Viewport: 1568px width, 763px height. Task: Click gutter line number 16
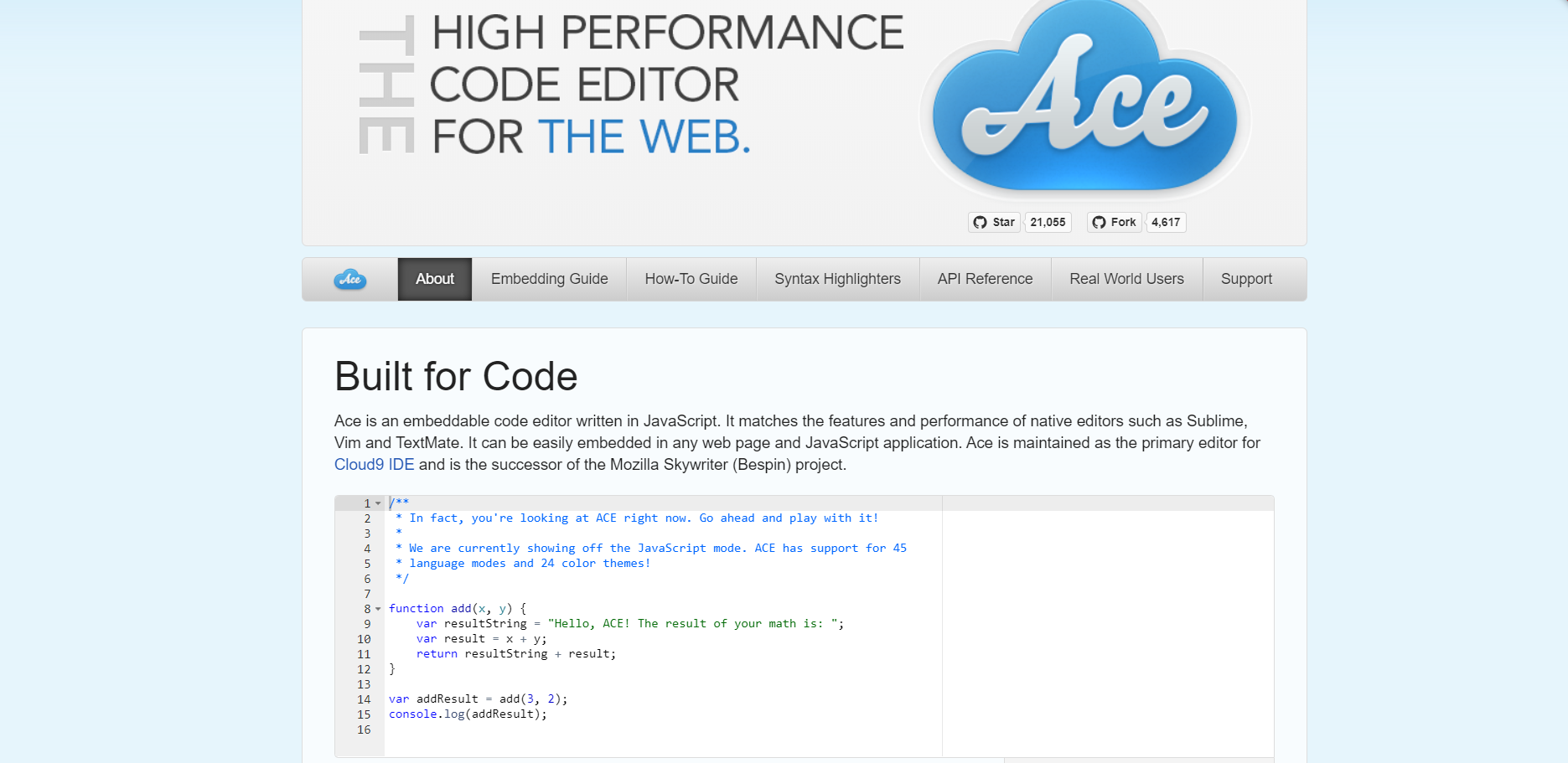coord(364,729)
